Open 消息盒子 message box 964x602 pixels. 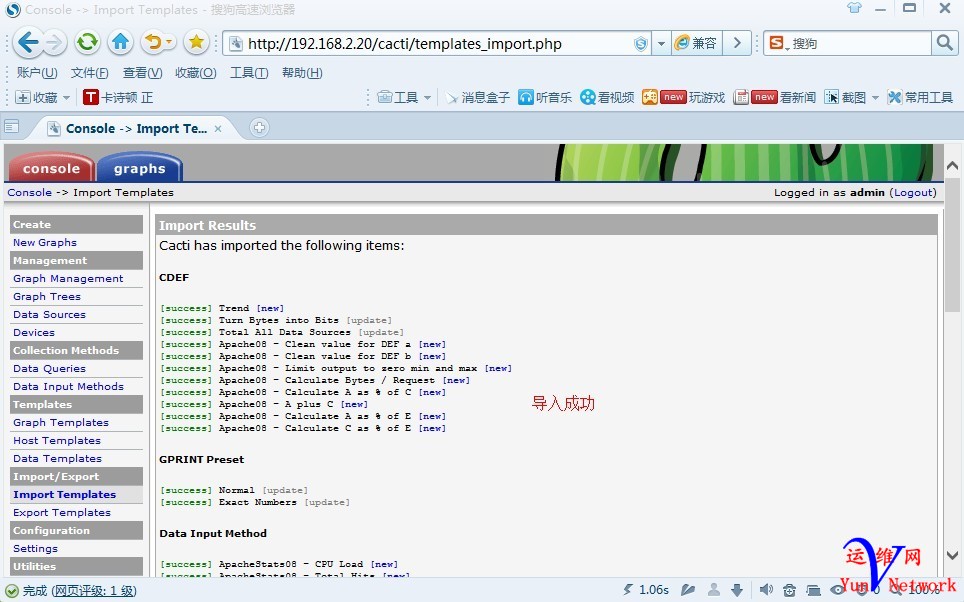click(x=478, y=97)
